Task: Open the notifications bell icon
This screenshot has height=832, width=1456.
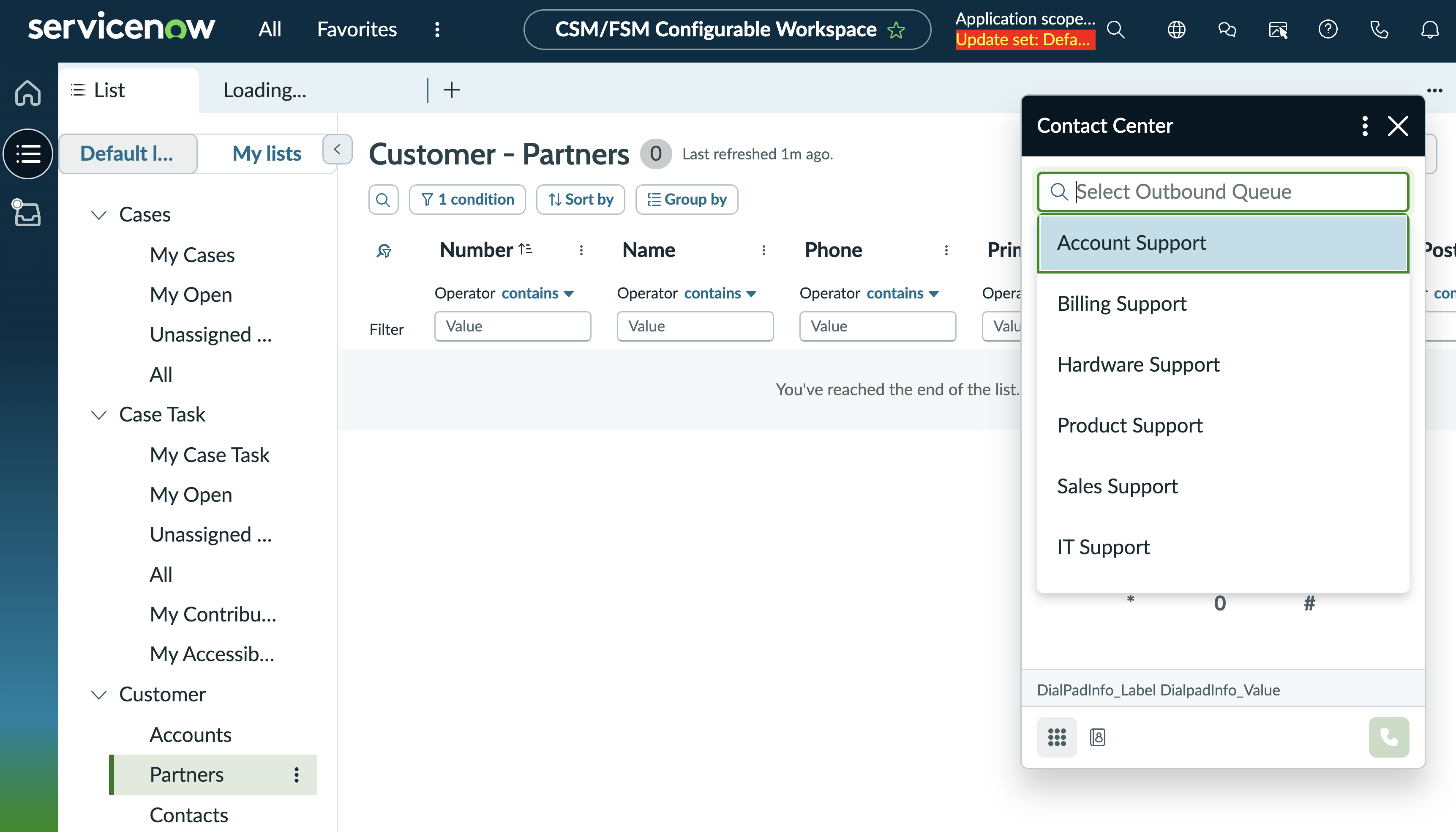Action: [1430, 29]
